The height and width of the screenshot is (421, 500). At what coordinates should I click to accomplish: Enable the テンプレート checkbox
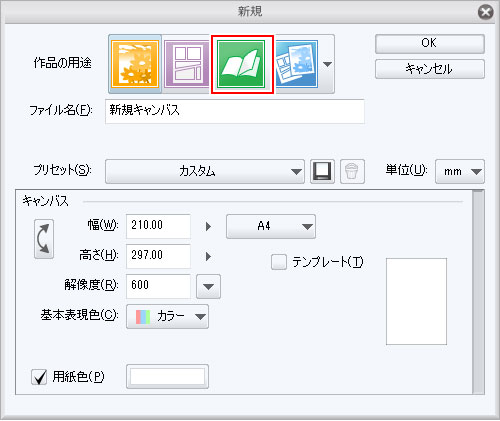tap(279, 262)
